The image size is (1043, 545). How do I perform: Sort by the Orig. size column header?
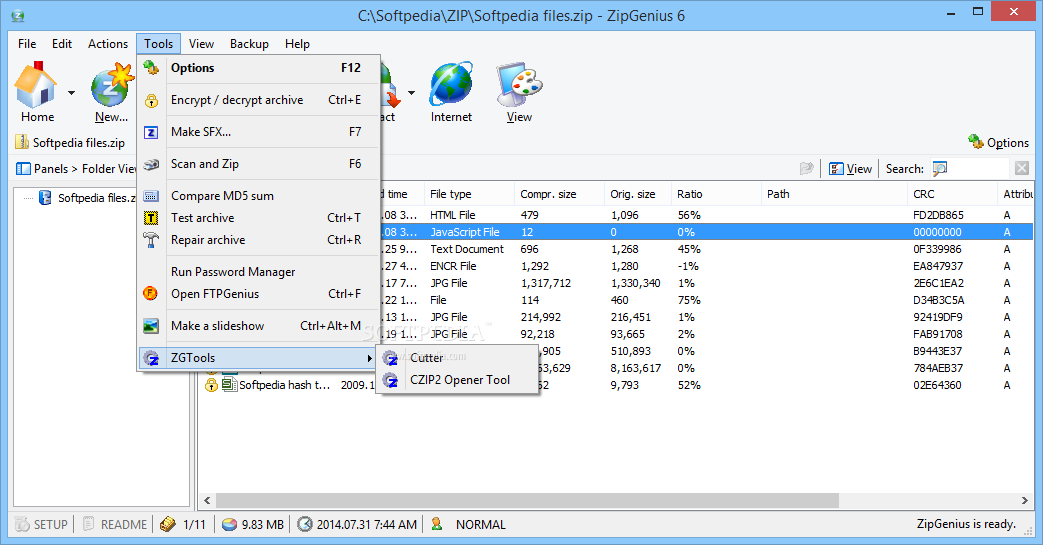click(638, 194)
